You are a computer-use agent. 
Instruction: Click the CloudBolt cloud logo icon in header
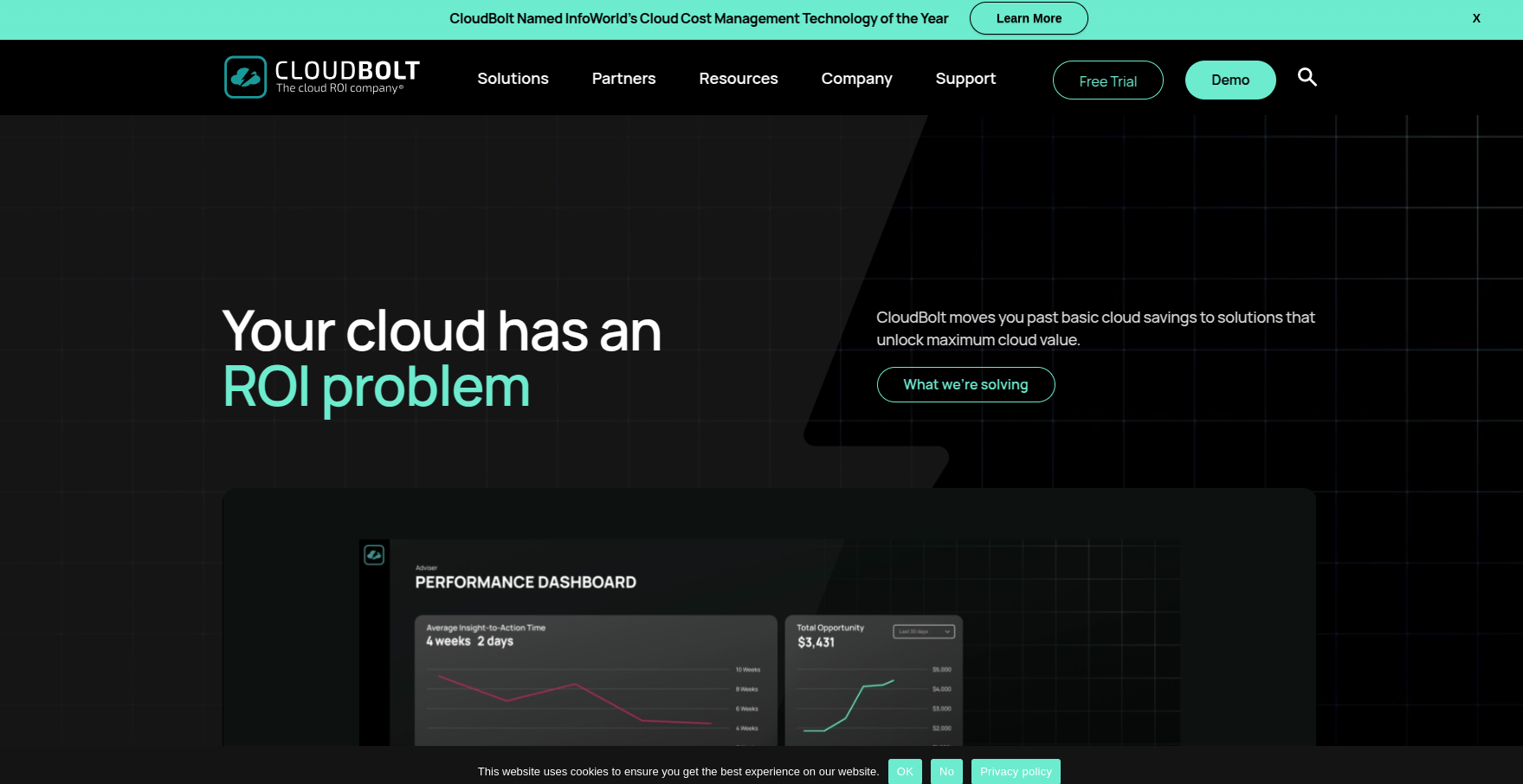pyautogui.click(x=245, y=77)
